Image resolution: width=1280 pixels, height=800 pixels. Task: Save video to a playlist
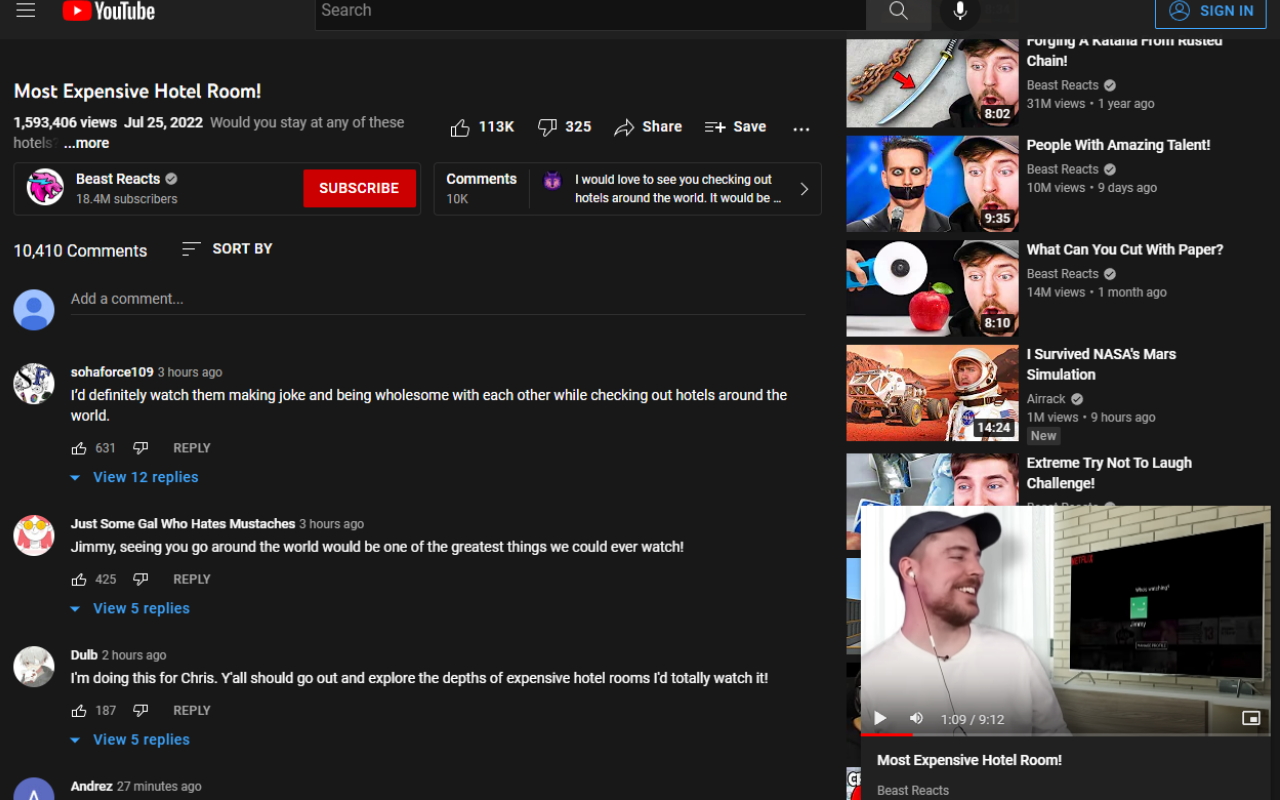(x=735, y=127)
